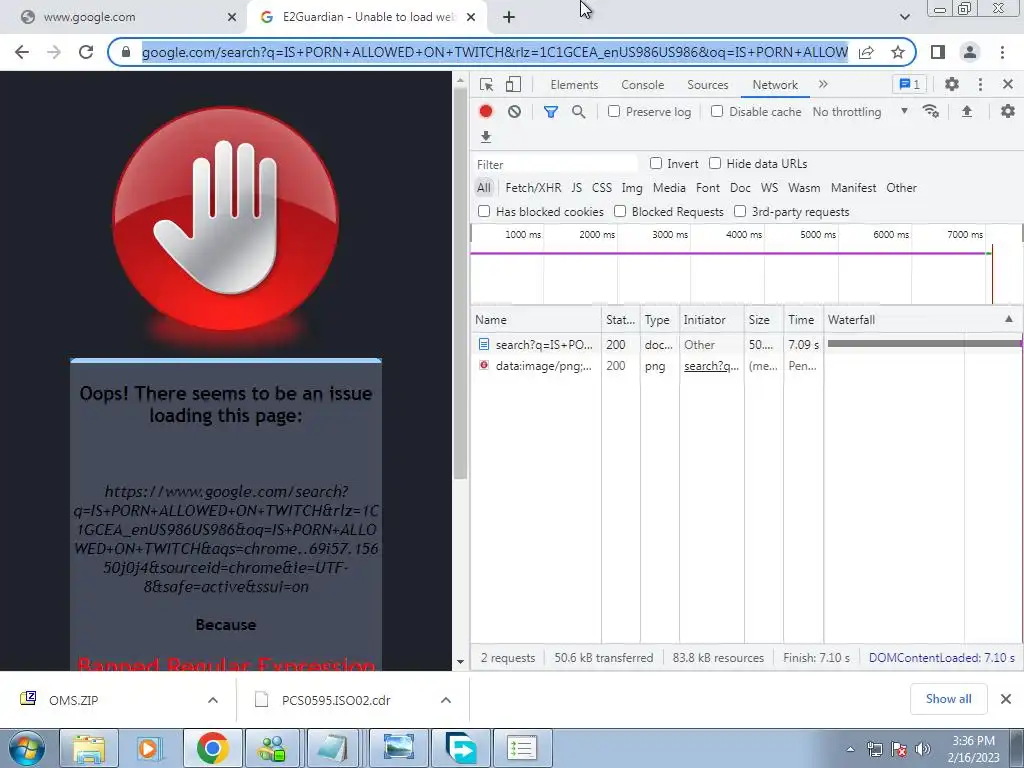Click the import HAR upload icon
Screen dimensions: 1024x768
pyautogui.click(x=967, y=112)
